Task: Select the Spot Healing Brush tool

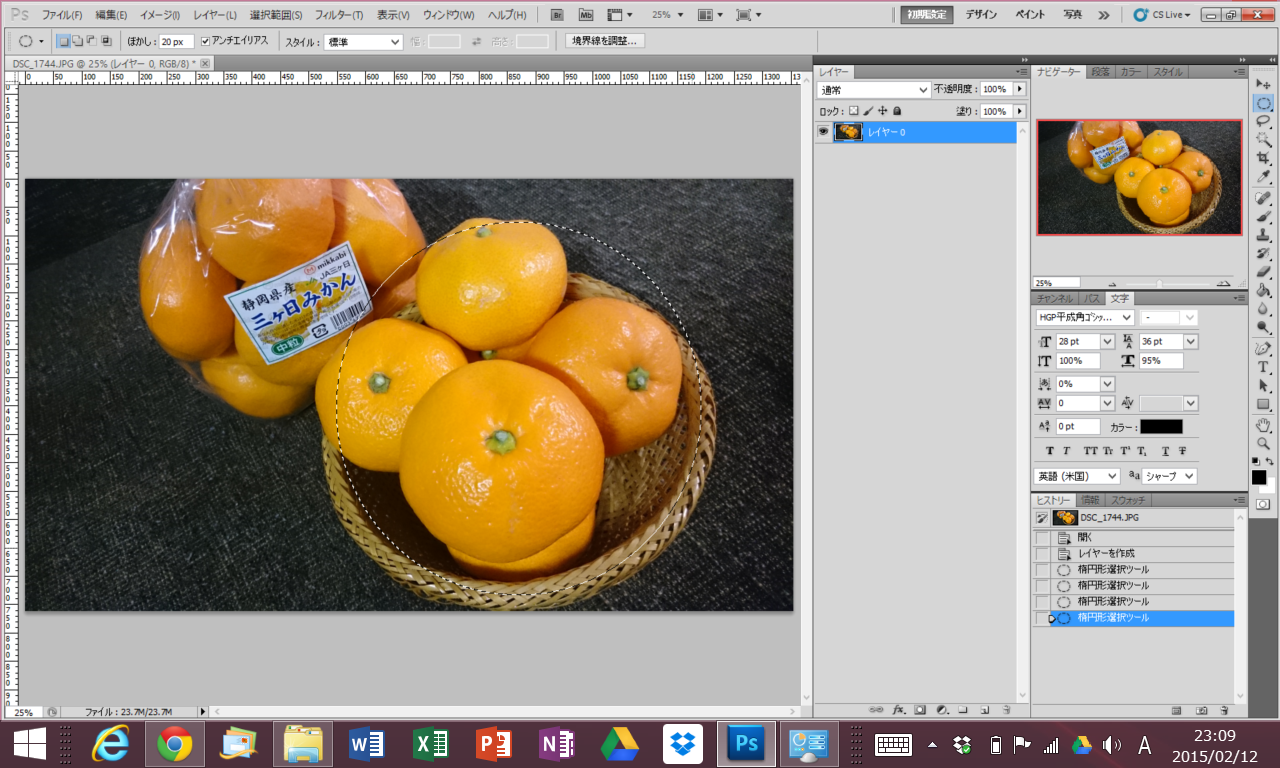Action: pyautogui.click(x=1263, y=198)
